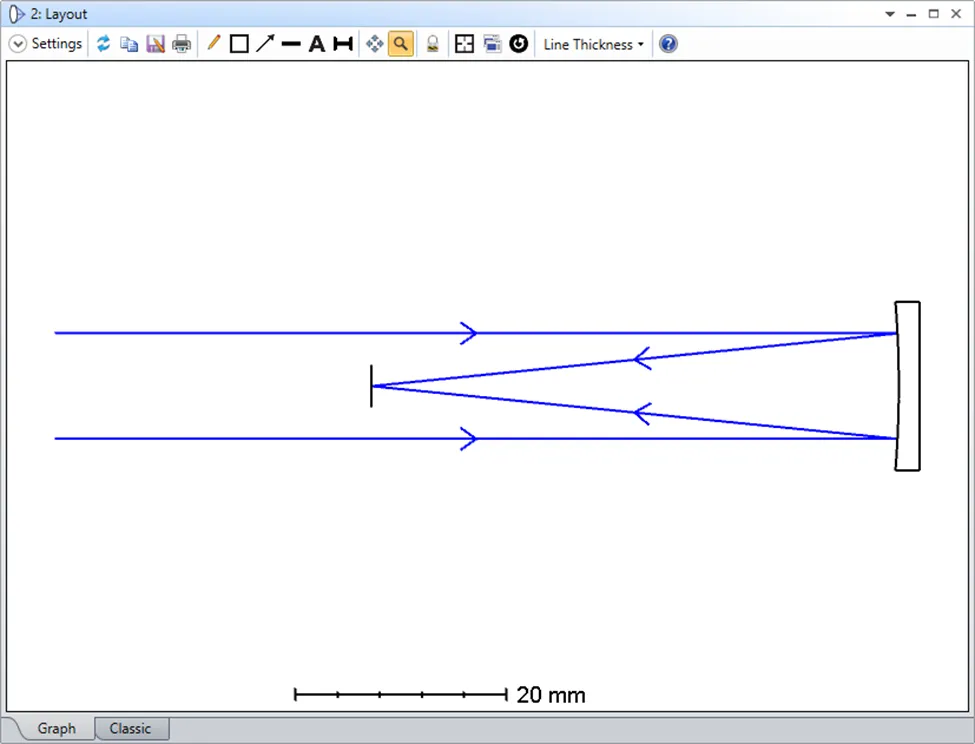Click the Save image icon

(x=155, y=44)
